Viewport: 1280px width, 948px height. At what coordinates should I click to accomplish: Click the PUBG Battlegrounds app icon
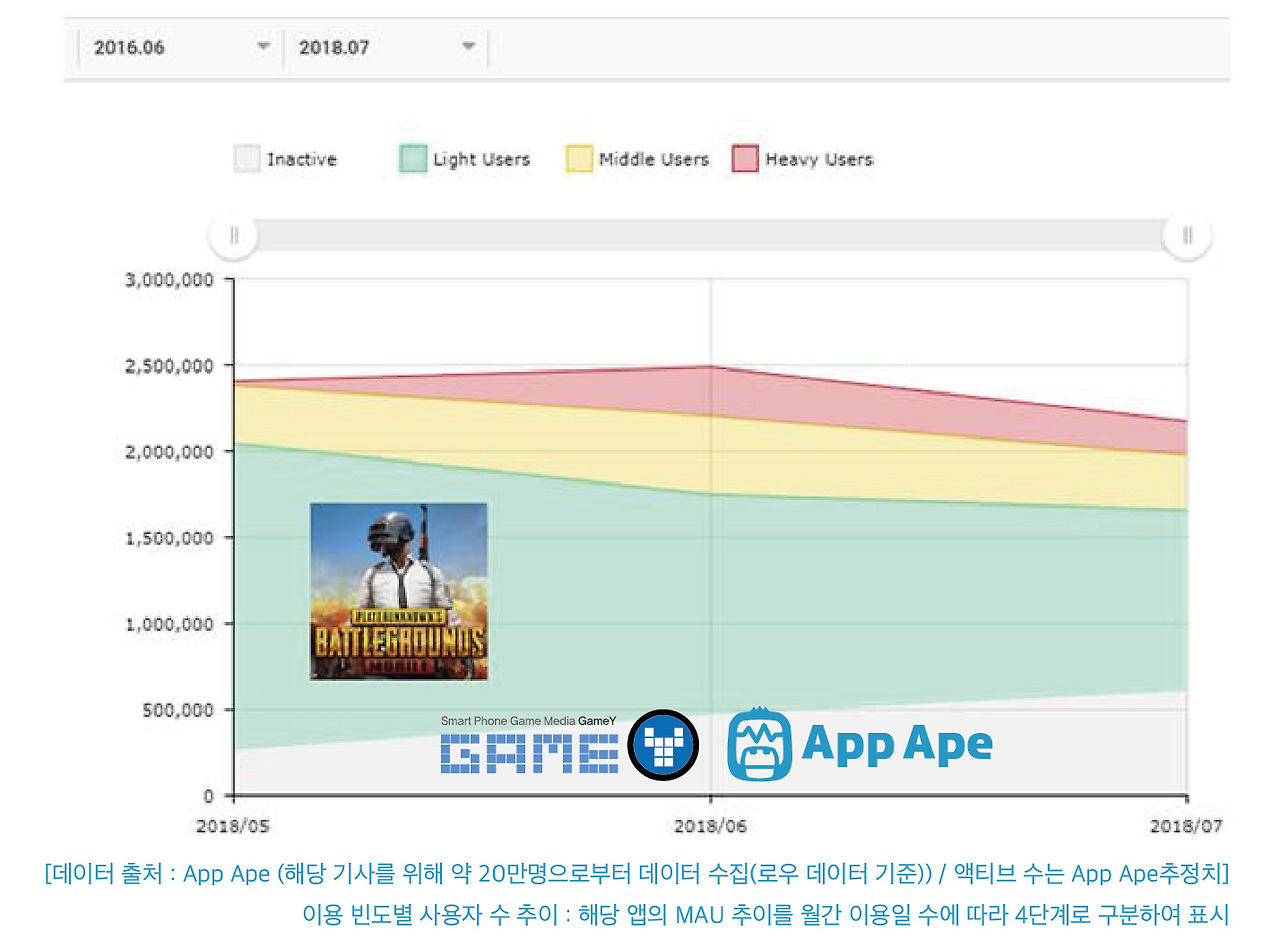click(x=398, y=590)
